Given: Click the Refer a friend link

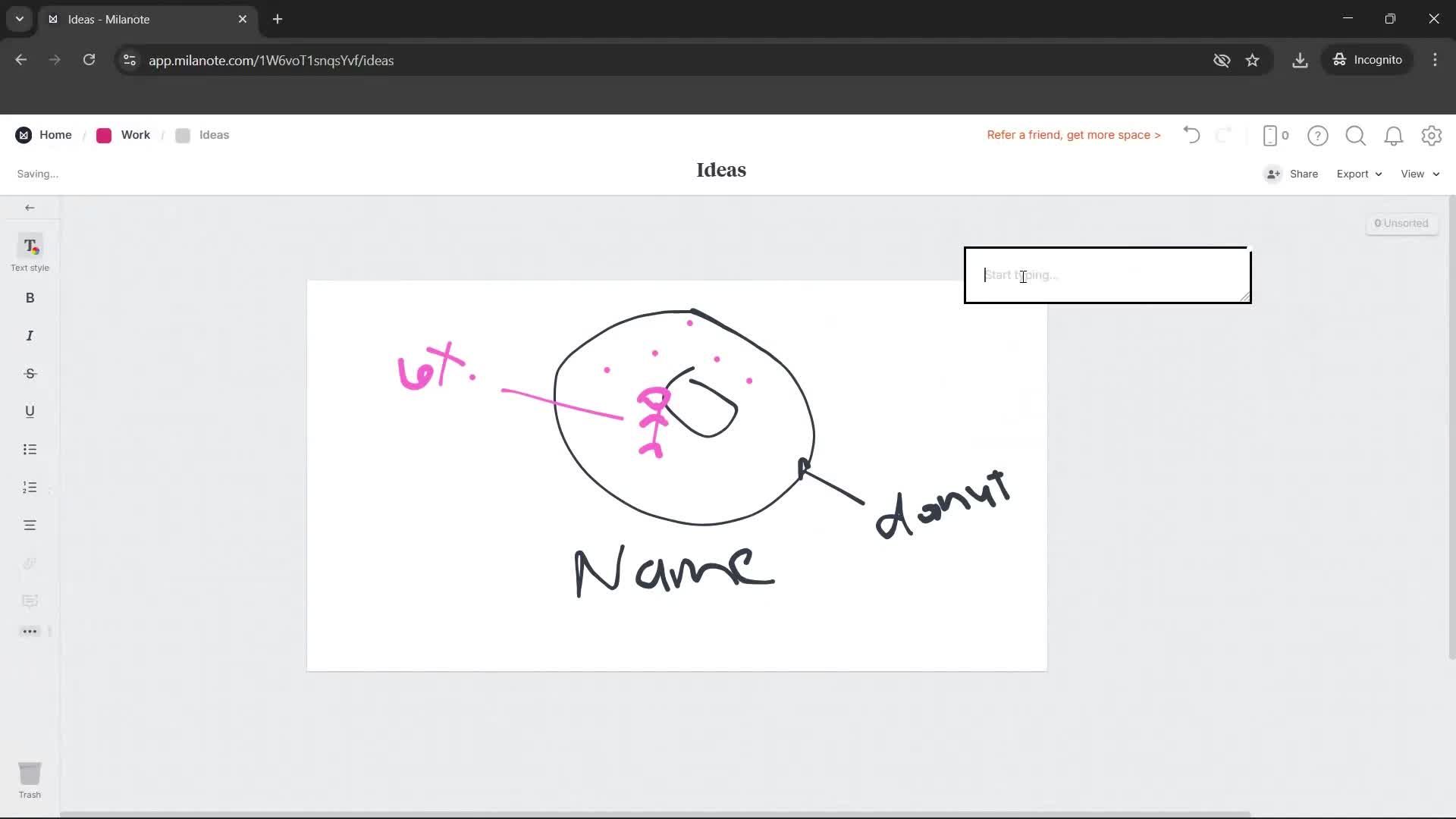Looking at the screenshot, I should (1073, 134).
